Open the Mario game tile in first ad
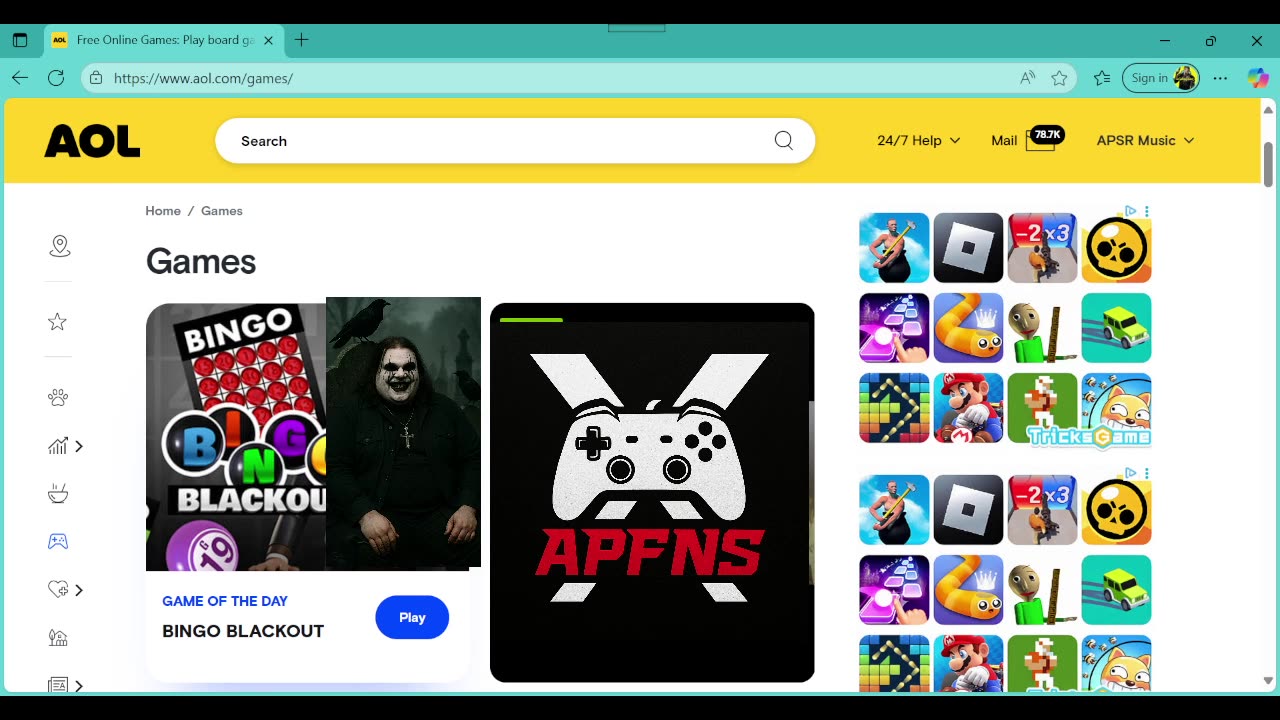 pos(968,408)
